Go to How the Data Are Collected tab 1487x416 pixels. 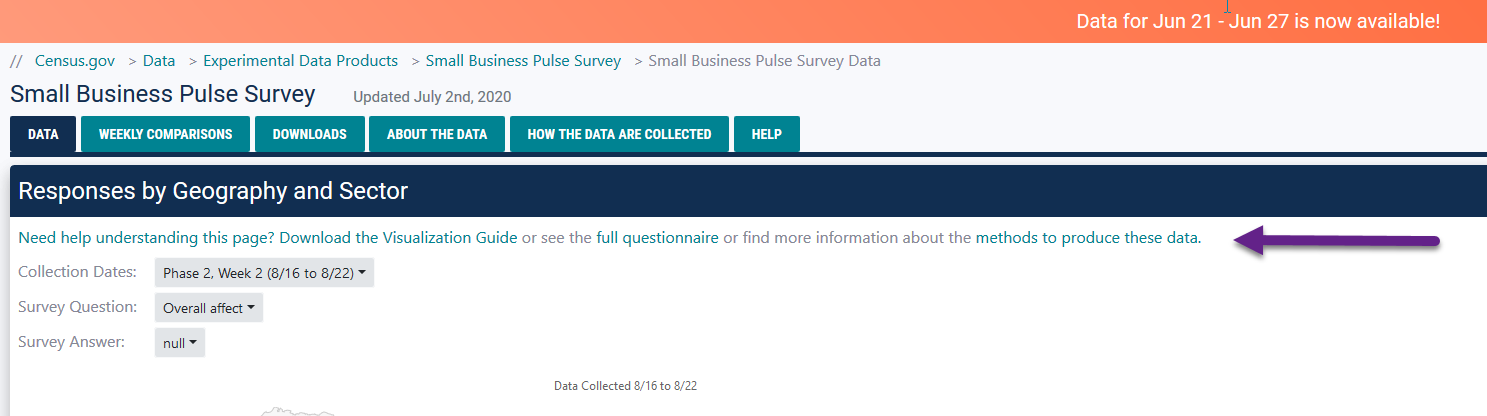click(619, 134)
